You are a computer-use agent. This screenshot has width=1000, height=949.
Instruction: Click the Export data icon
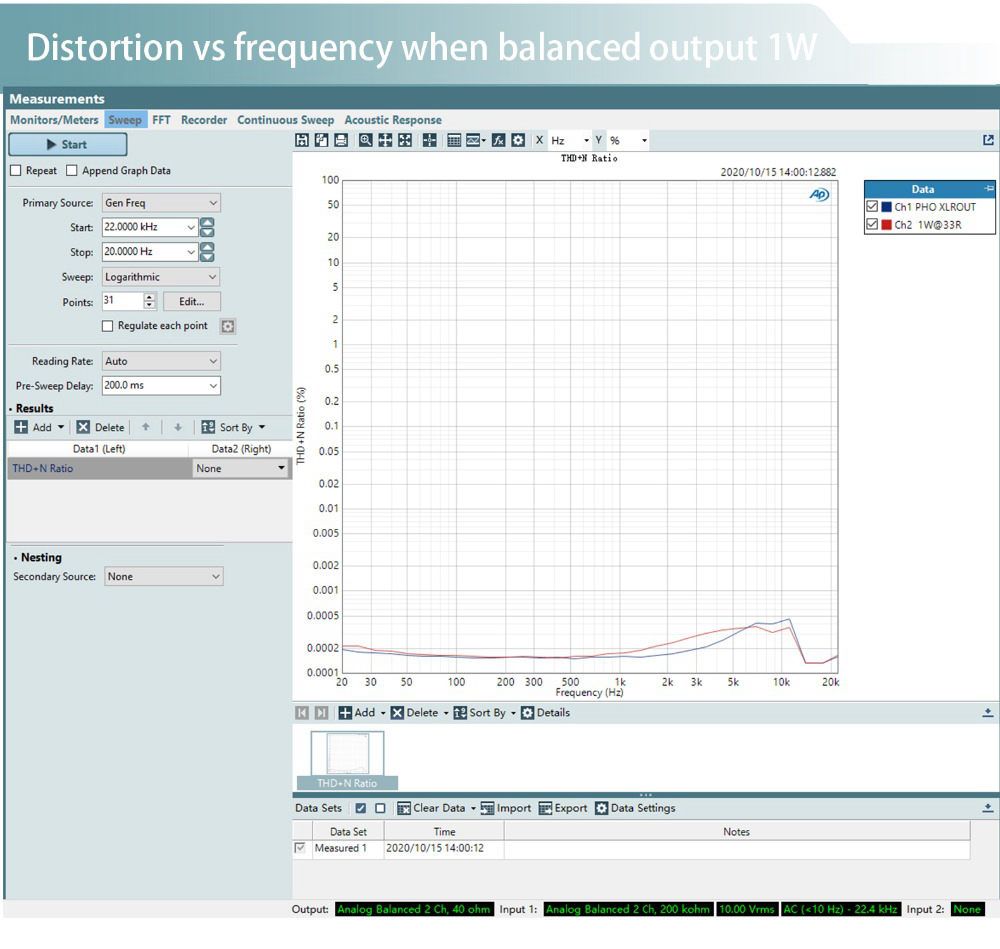pos(546,808)
